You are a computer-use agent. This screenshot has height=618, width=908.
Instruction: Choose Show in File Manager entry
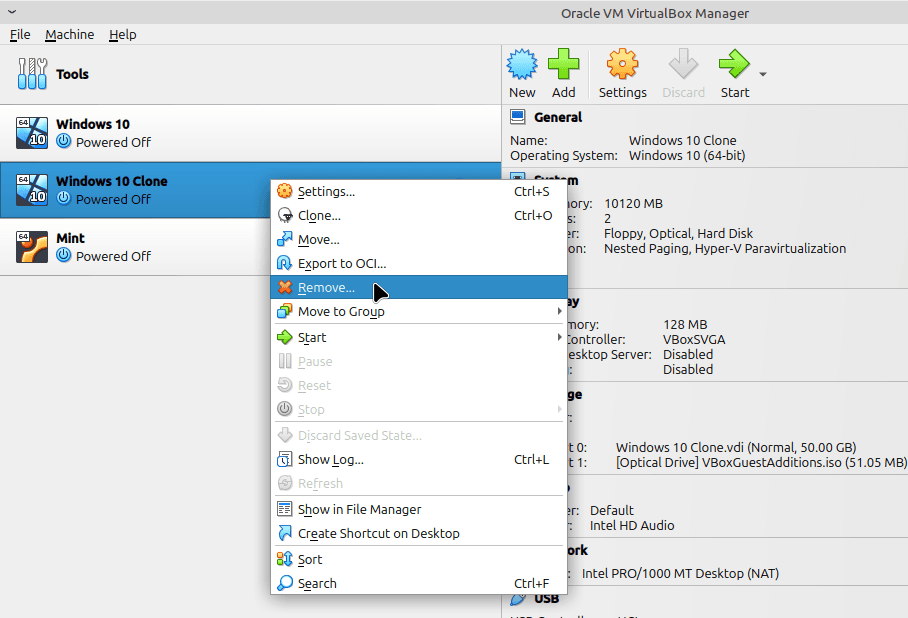tap(419, 509)
